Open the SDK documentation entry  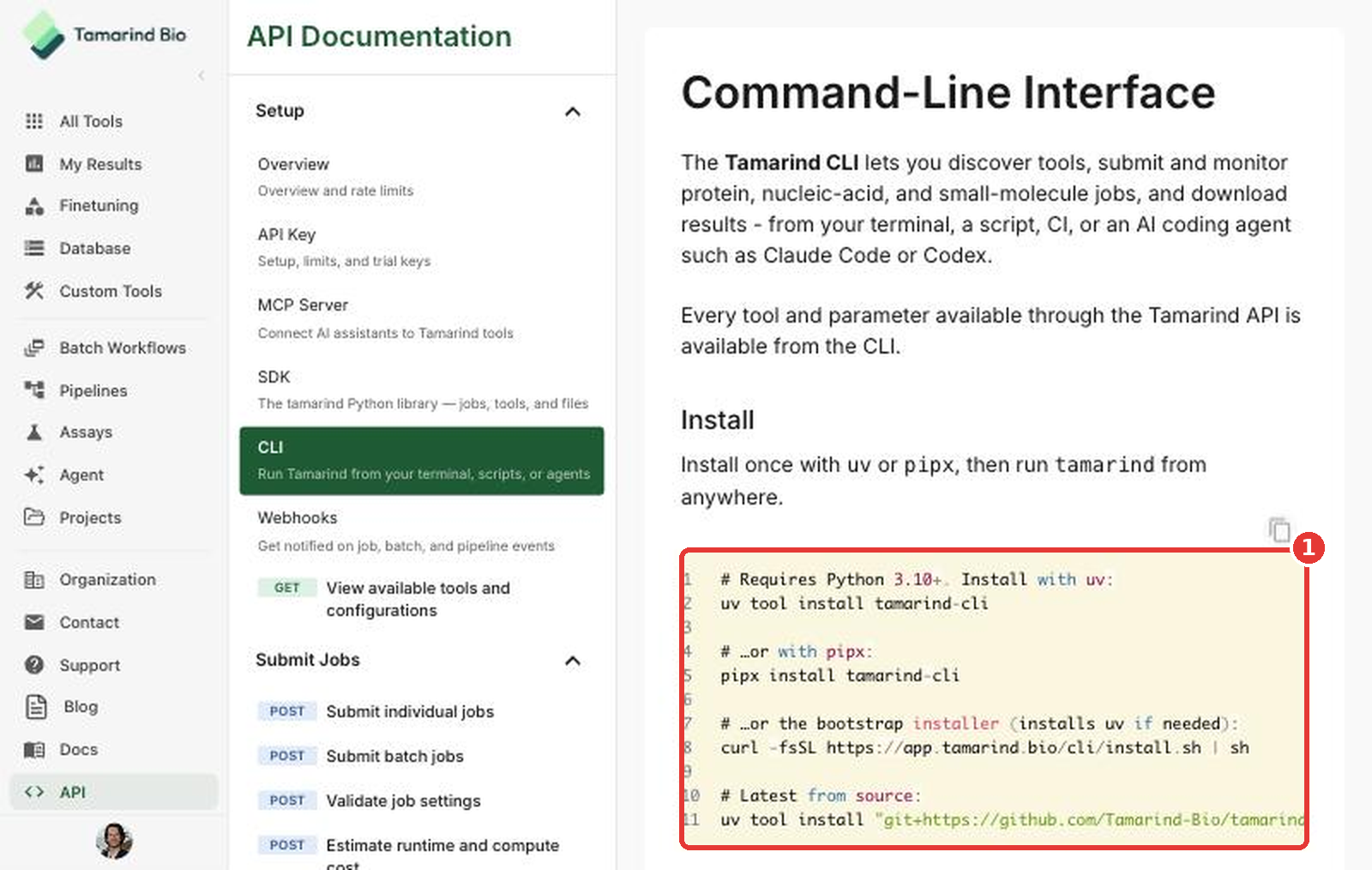point(422,389)
